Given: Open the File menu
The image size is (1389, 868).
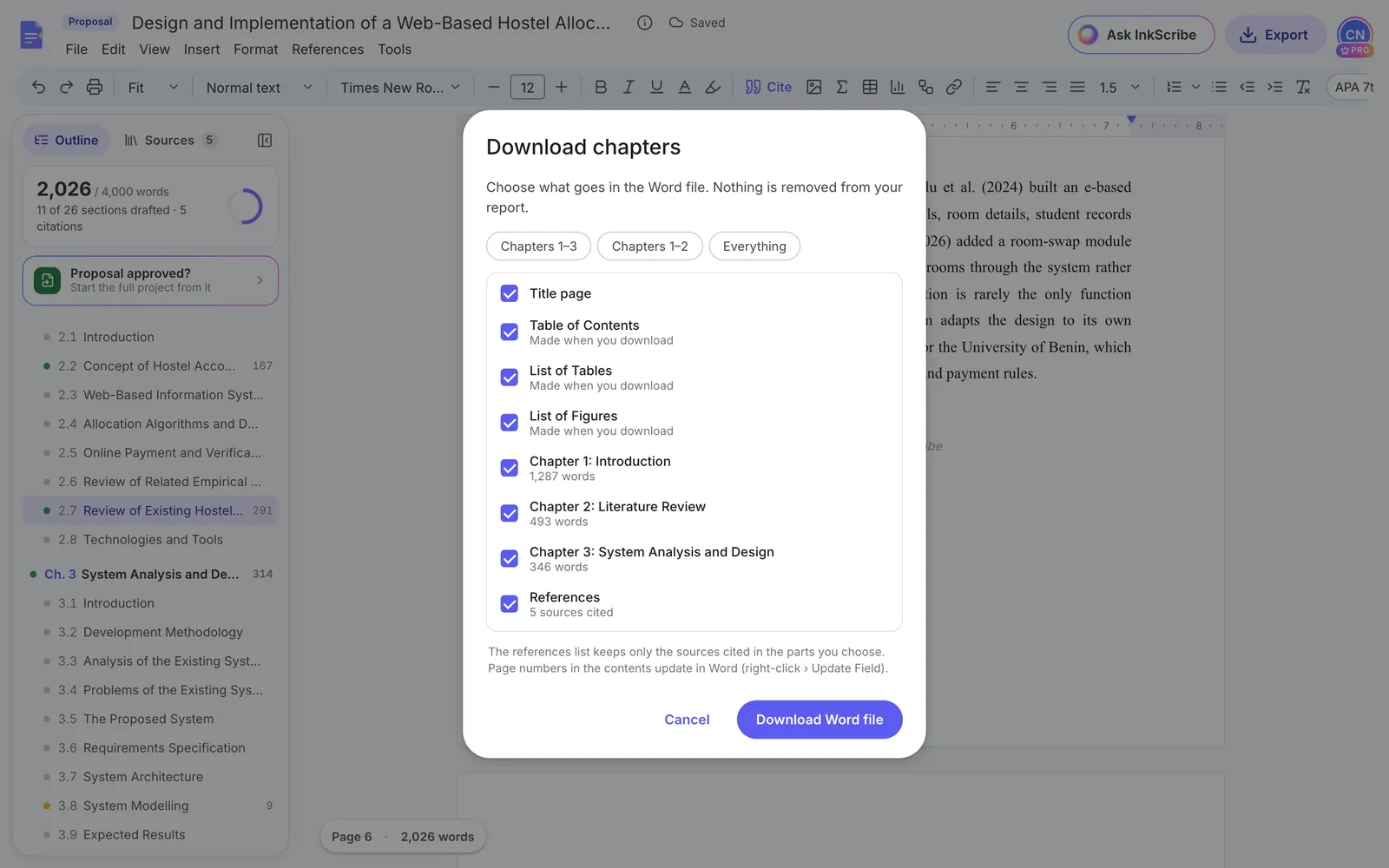Looking at the screenshot, I should (x=76, y=49).
